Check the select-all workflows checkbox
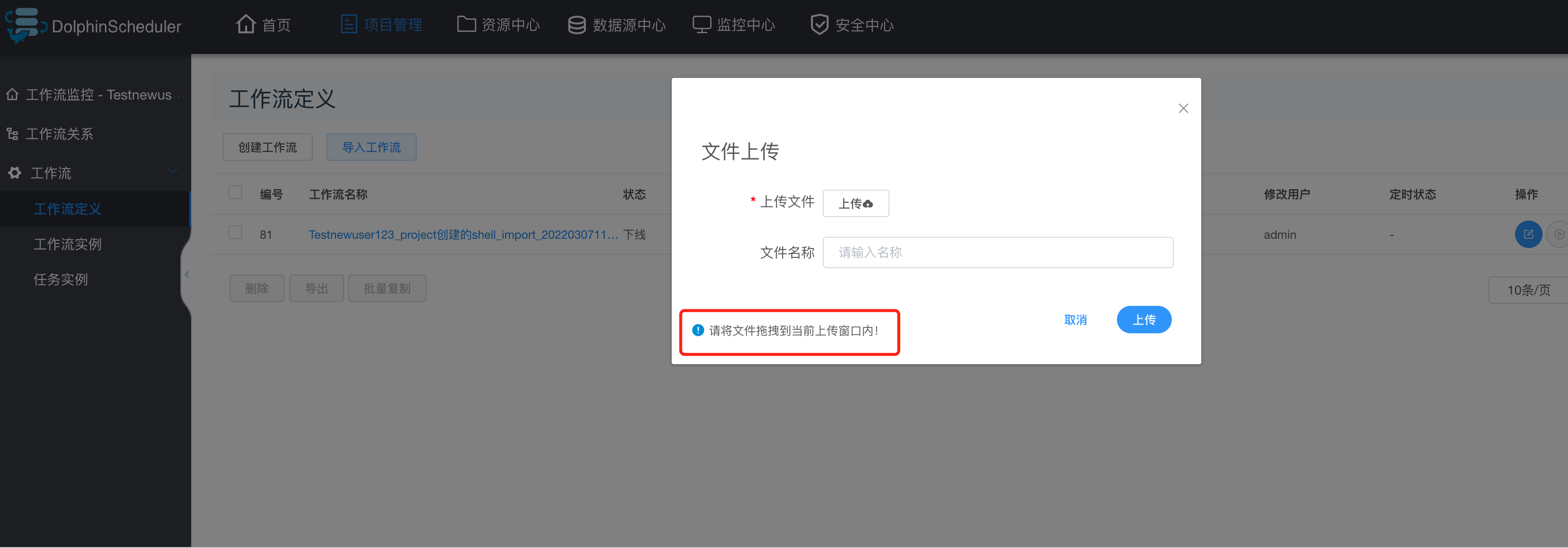This screenshot has height=548, width=1568. pyautogui.click(x=235, y=192)
